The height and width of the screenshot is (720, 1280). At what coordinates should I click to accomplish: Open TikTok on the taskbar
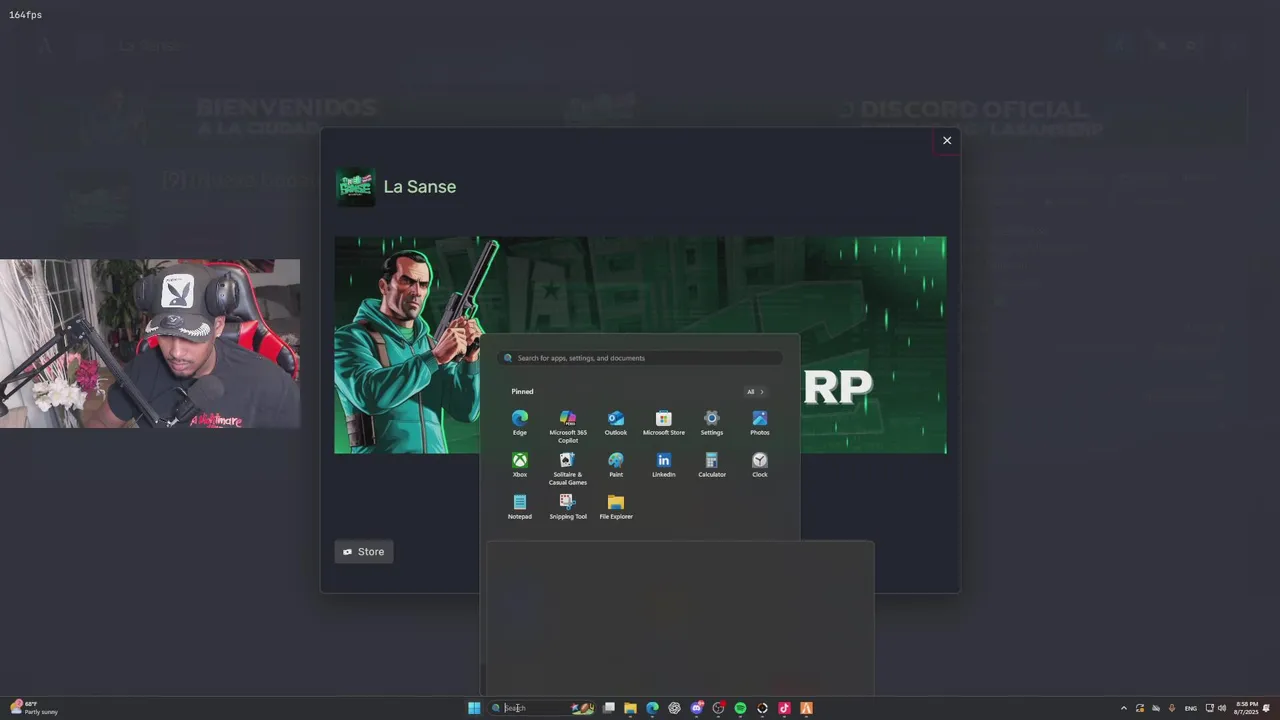784,708
